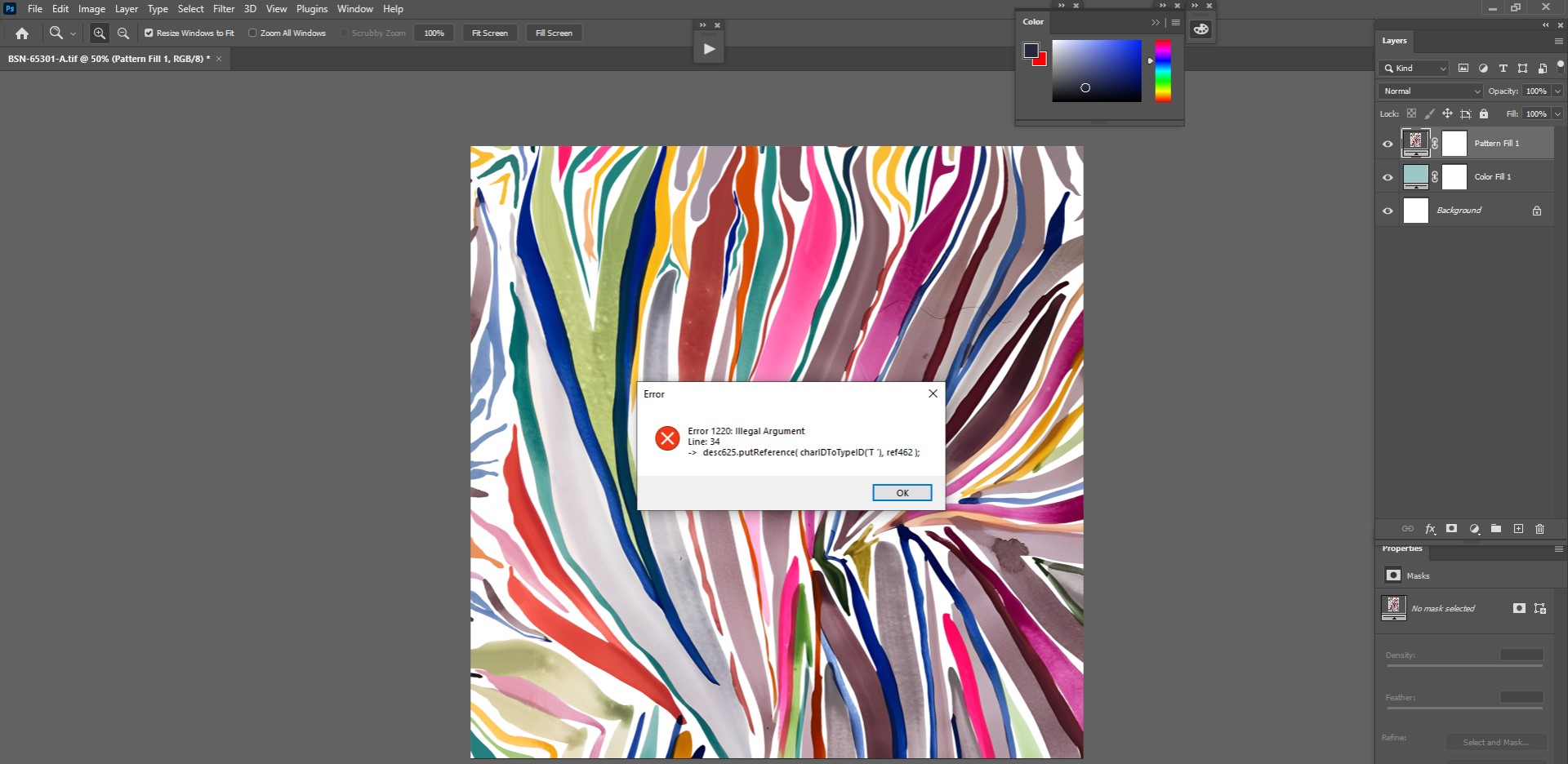Screen dimensions: 1568x764
Task: Open the Opacity dropdown arrow
Action: [x=1556, y=91]
